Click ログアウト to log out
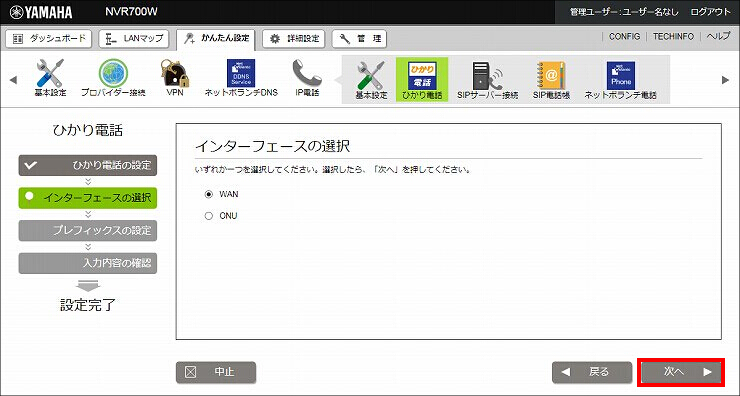Image resolution: width=740 pixels, height=396 pixels. click(x=710, y=12)
